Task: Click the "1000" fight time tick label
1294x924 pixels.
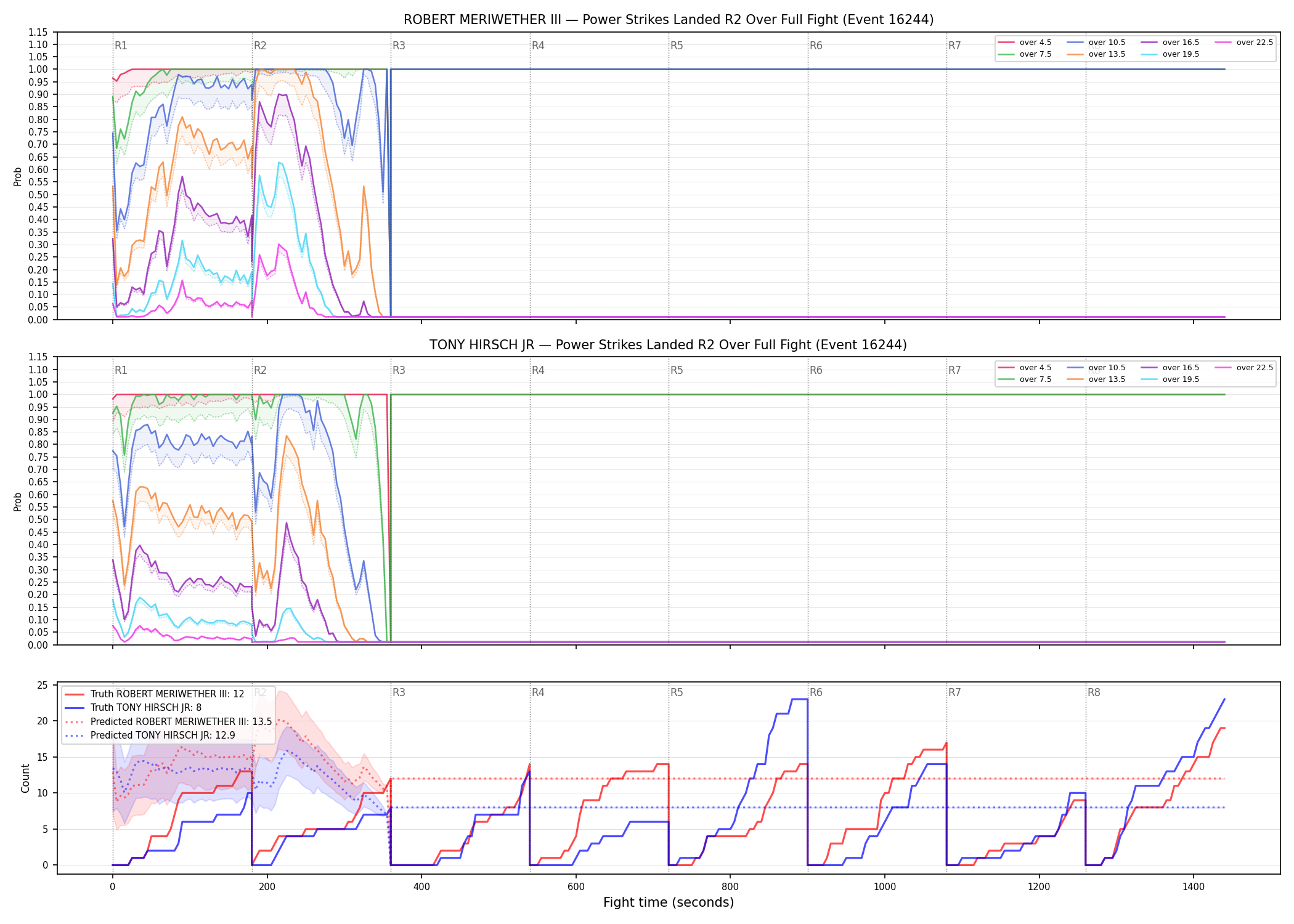Action: [x=885, y=887]
